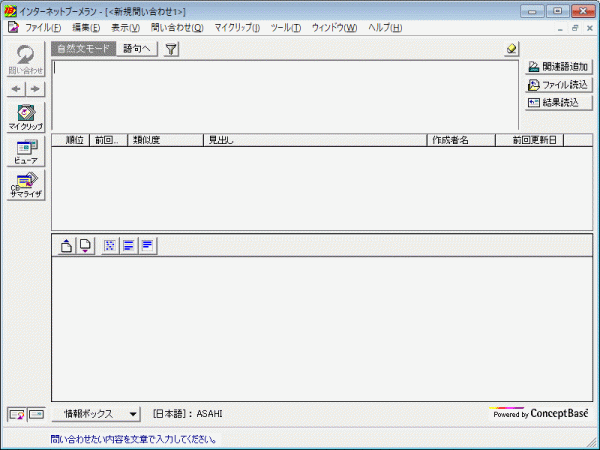Open the 情報ボックス dropdown
This screenshot has width=600, height=450.
click(x=96, y=414)
